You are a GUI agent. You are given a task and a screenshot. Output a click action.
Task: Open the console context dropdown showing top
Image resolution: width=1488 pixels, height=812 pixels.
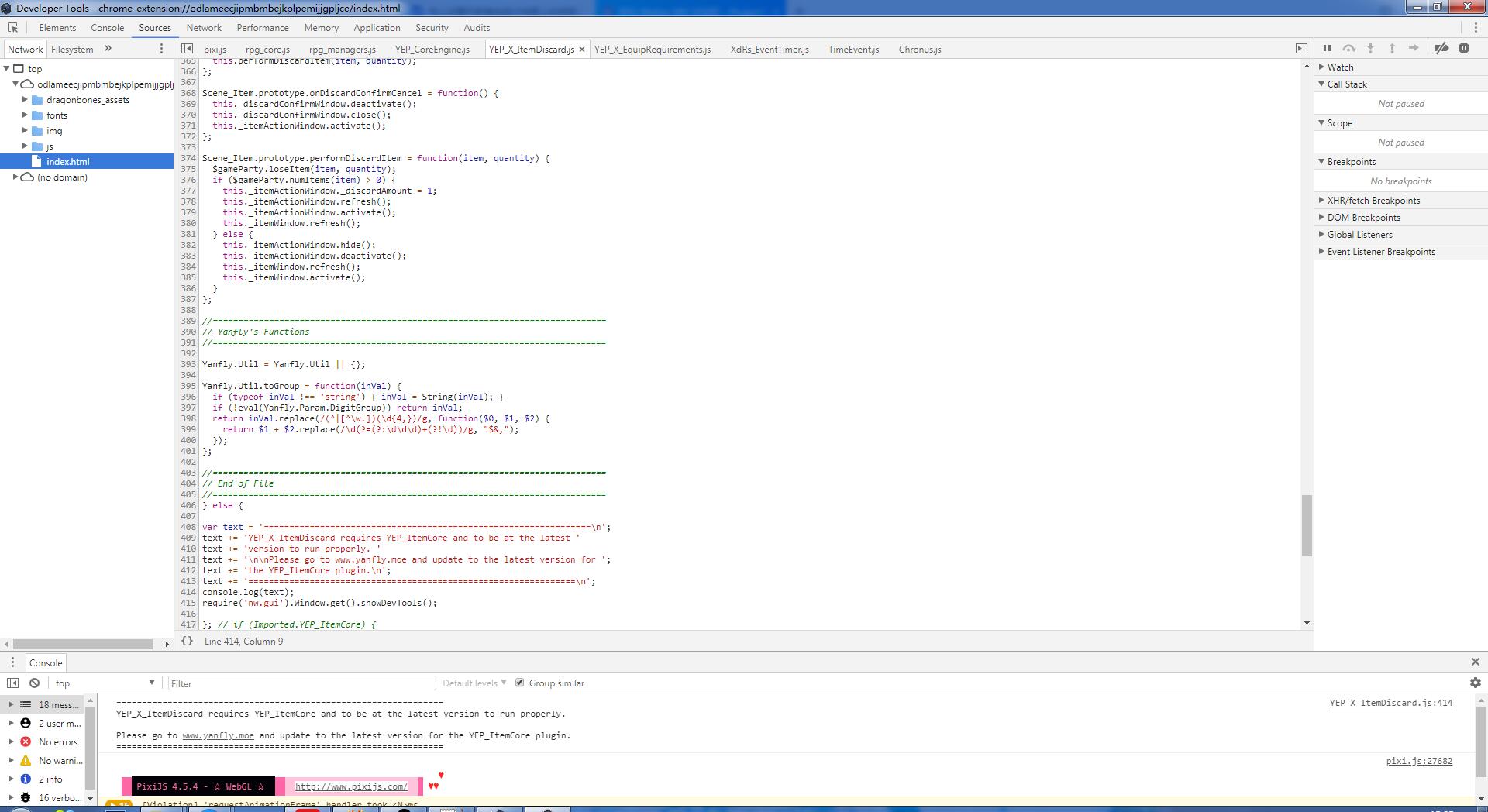point(105,683)
